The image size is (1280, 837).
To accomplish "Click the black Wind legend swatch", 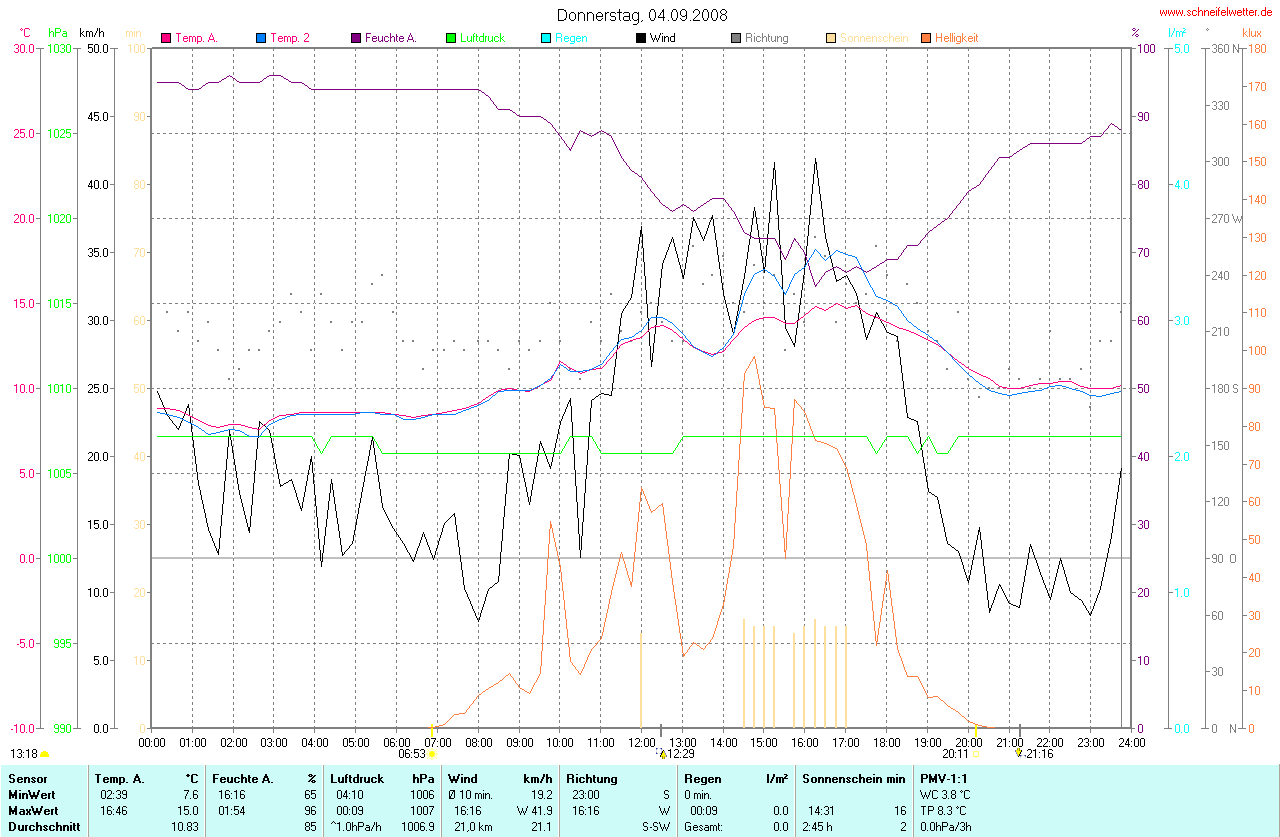I will pyautogui.click(x=641, y=38).
